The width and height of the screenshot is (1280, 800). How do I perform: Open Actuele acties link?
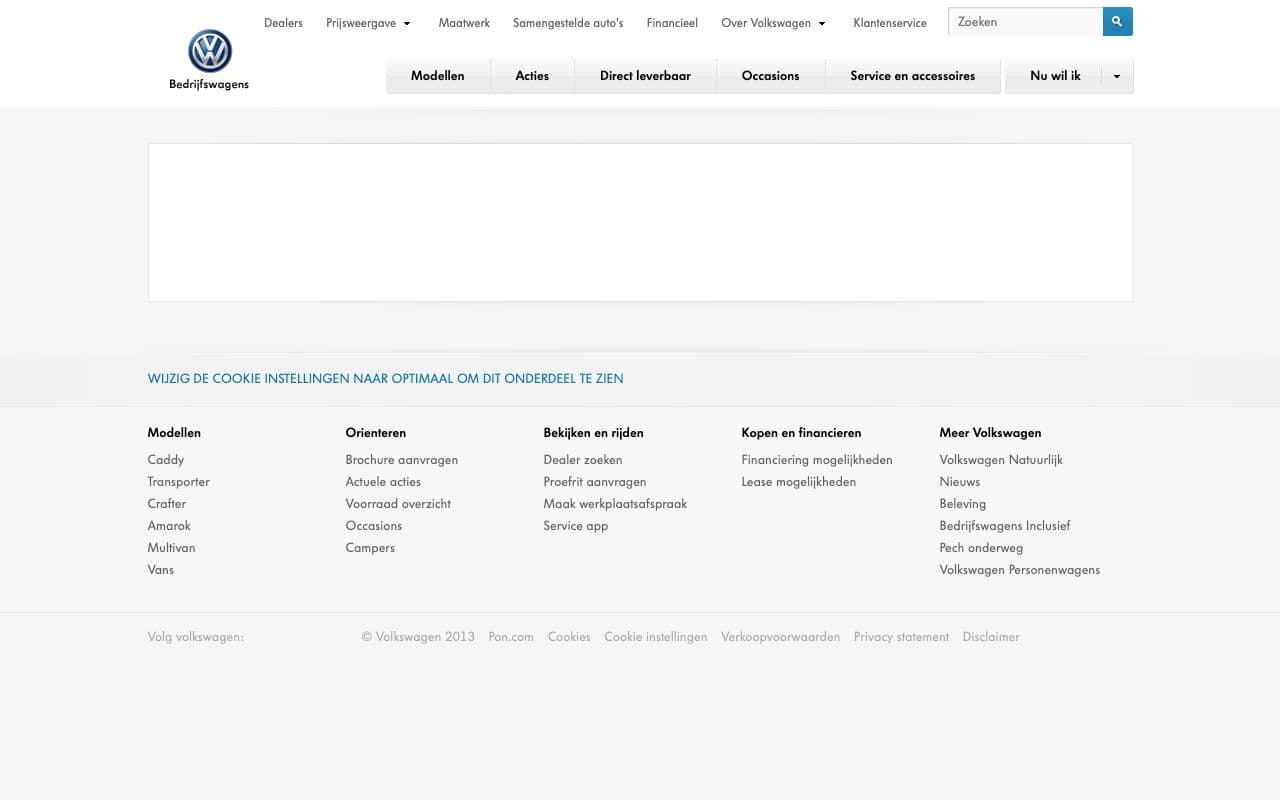coord(384,482)
